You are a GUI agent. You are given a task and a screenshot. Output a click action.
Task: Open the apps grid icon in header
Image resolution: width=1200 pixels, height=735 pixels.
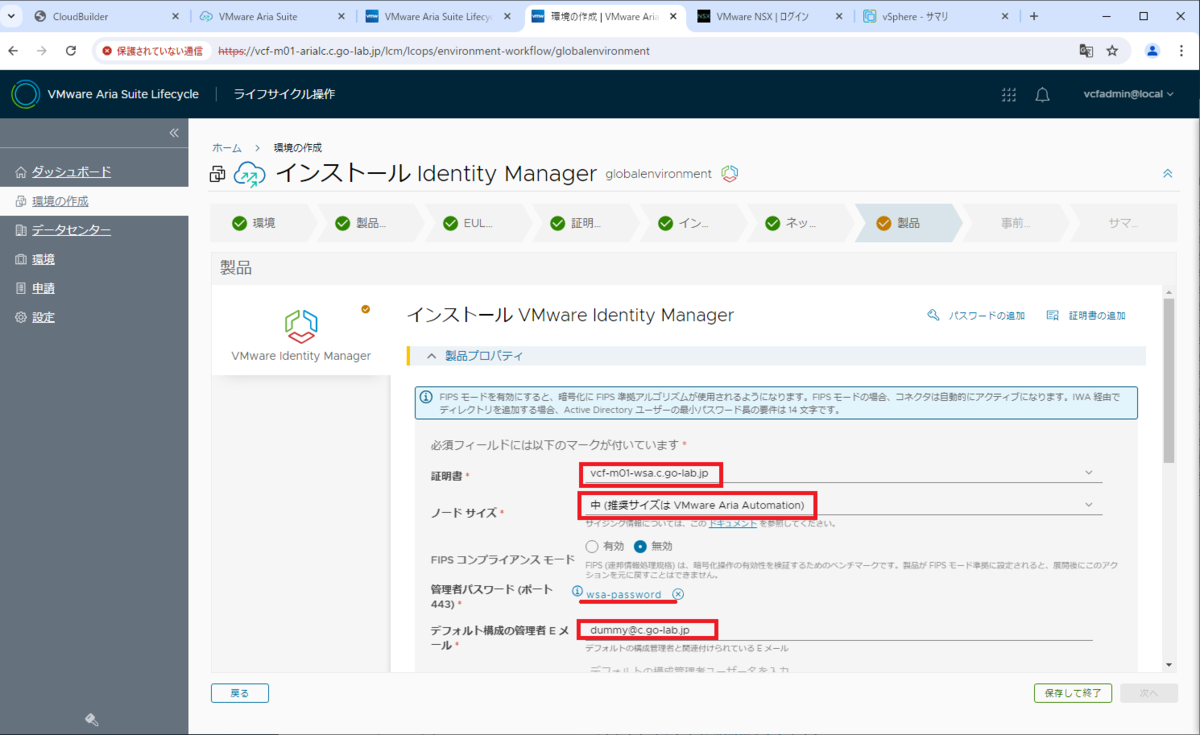[x=1008, y=94]
